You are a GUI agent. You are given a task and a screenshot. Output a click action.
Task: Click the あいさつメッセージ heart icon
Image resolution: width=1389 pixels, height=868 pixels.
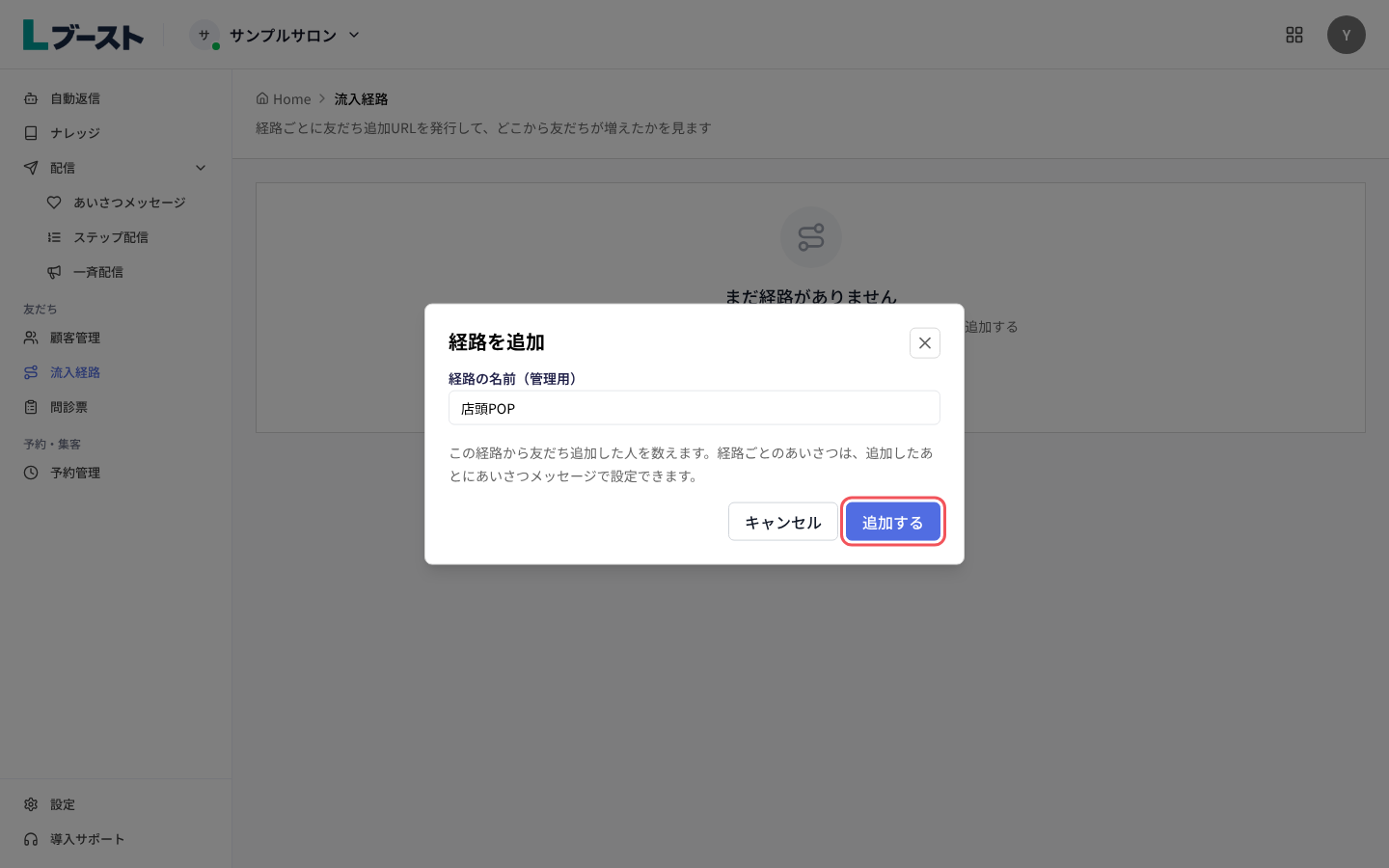54,203
